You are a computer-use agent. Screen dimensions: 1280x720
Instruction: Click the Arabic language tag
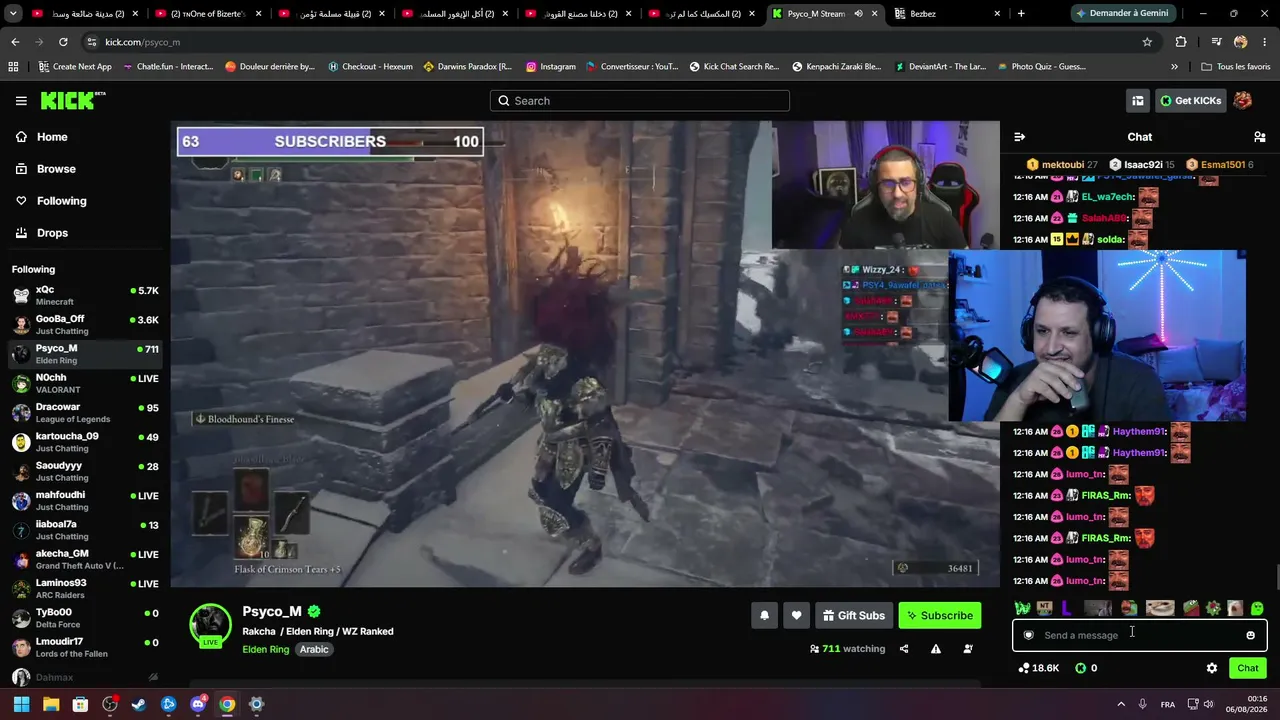coord(314,650)
